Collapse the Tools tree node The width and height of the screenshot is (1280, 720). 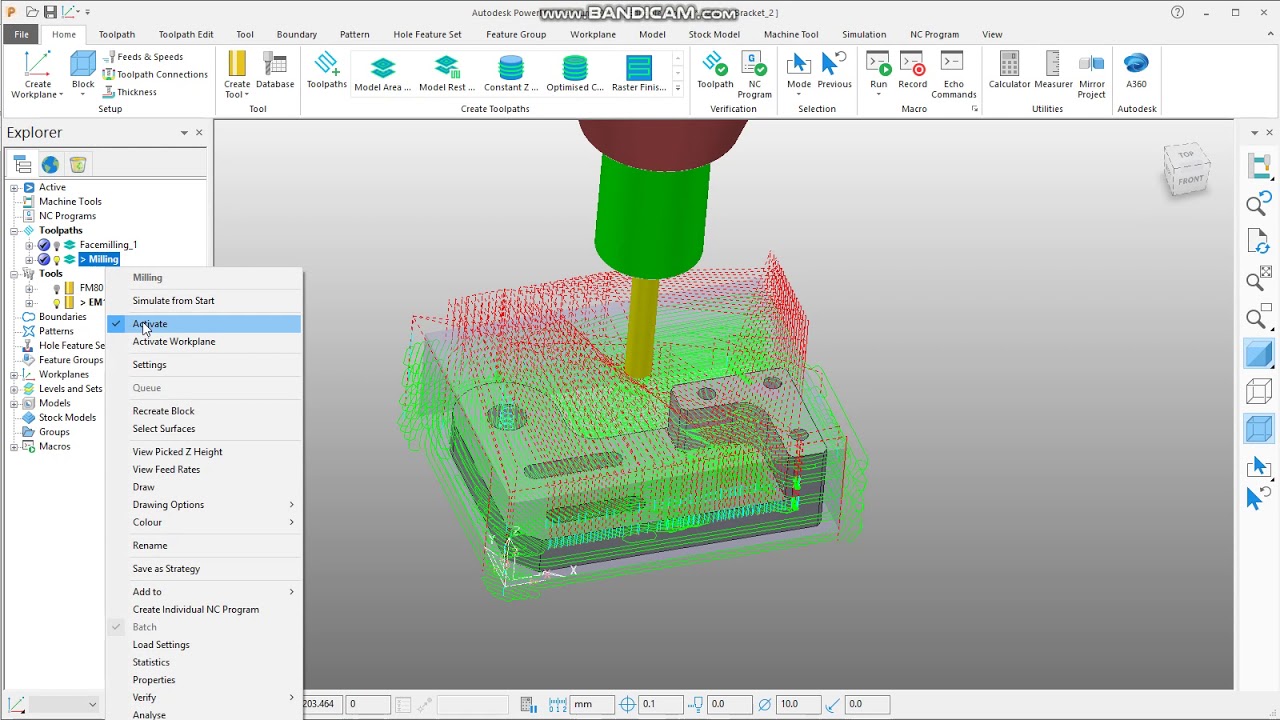tap(15, 274)
